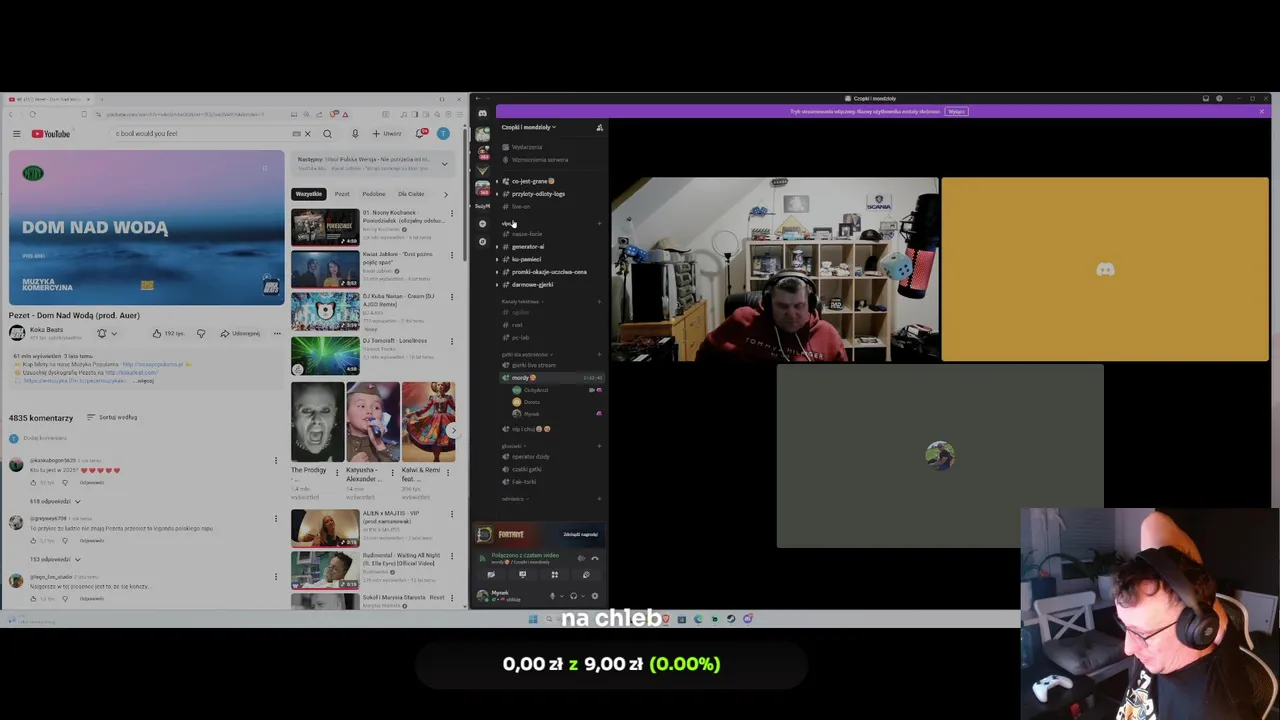Disconnect from Discord voice call
The width and height of the screenshot is (1280, 720).
(595, 558)
